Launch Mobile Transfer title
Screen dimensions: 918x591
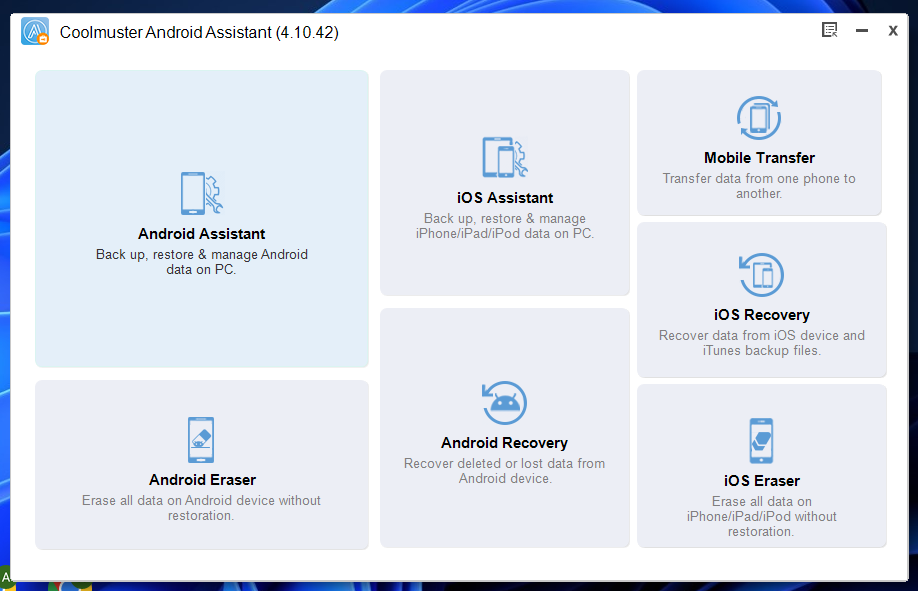[x=759, y=158]
